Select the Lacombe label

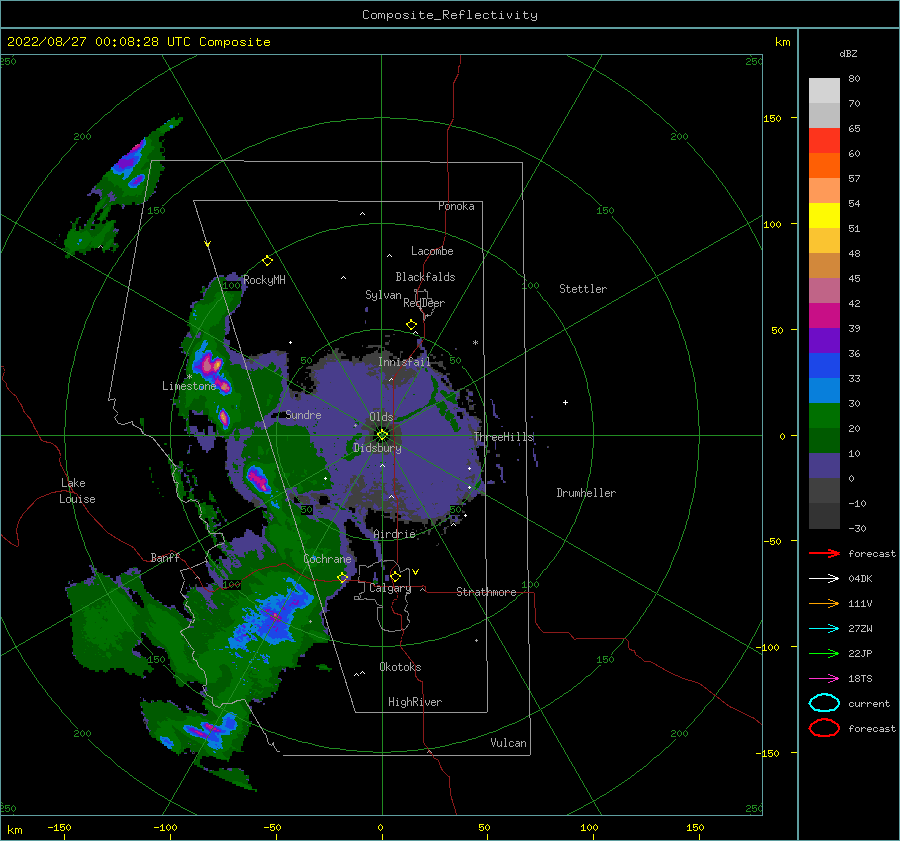tap(432, 251)
